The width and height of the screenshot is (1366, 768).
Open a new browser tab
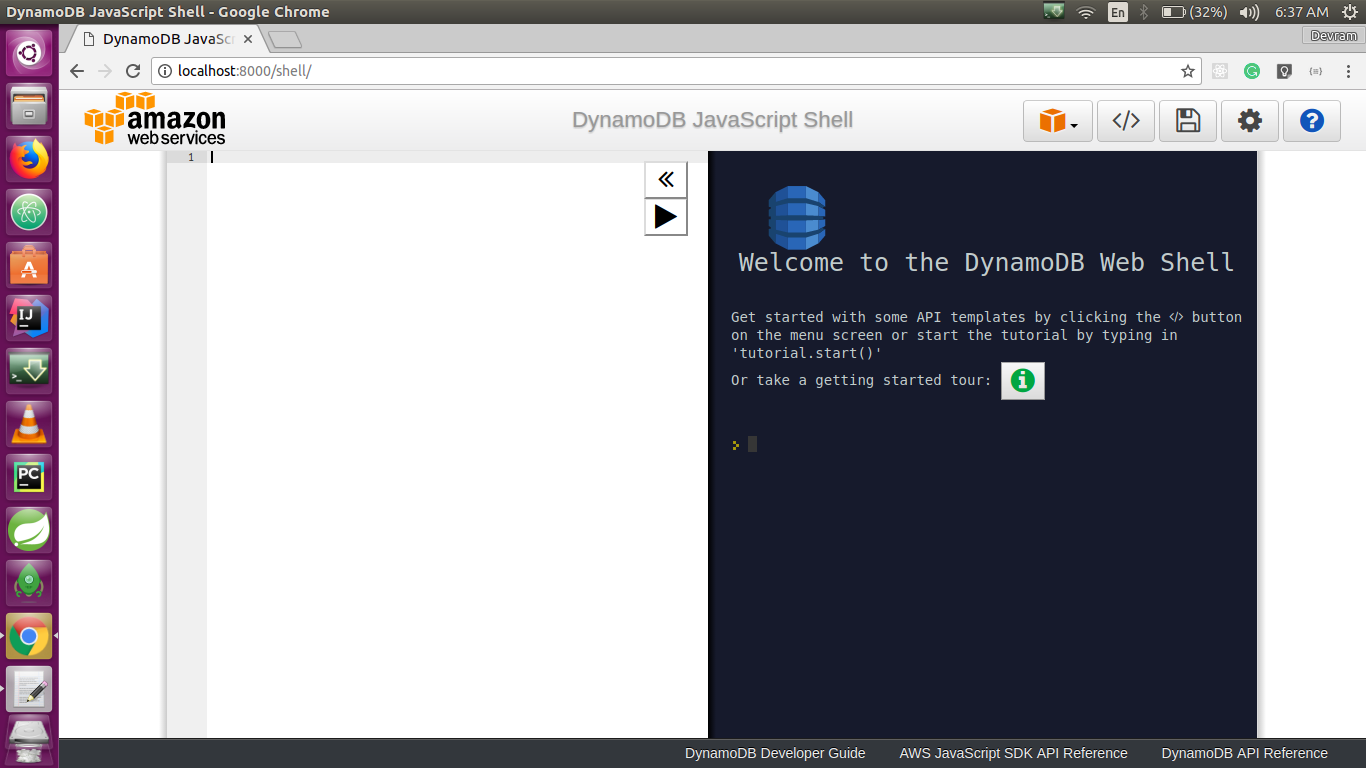pyautogui.click(x=285, y=40)
